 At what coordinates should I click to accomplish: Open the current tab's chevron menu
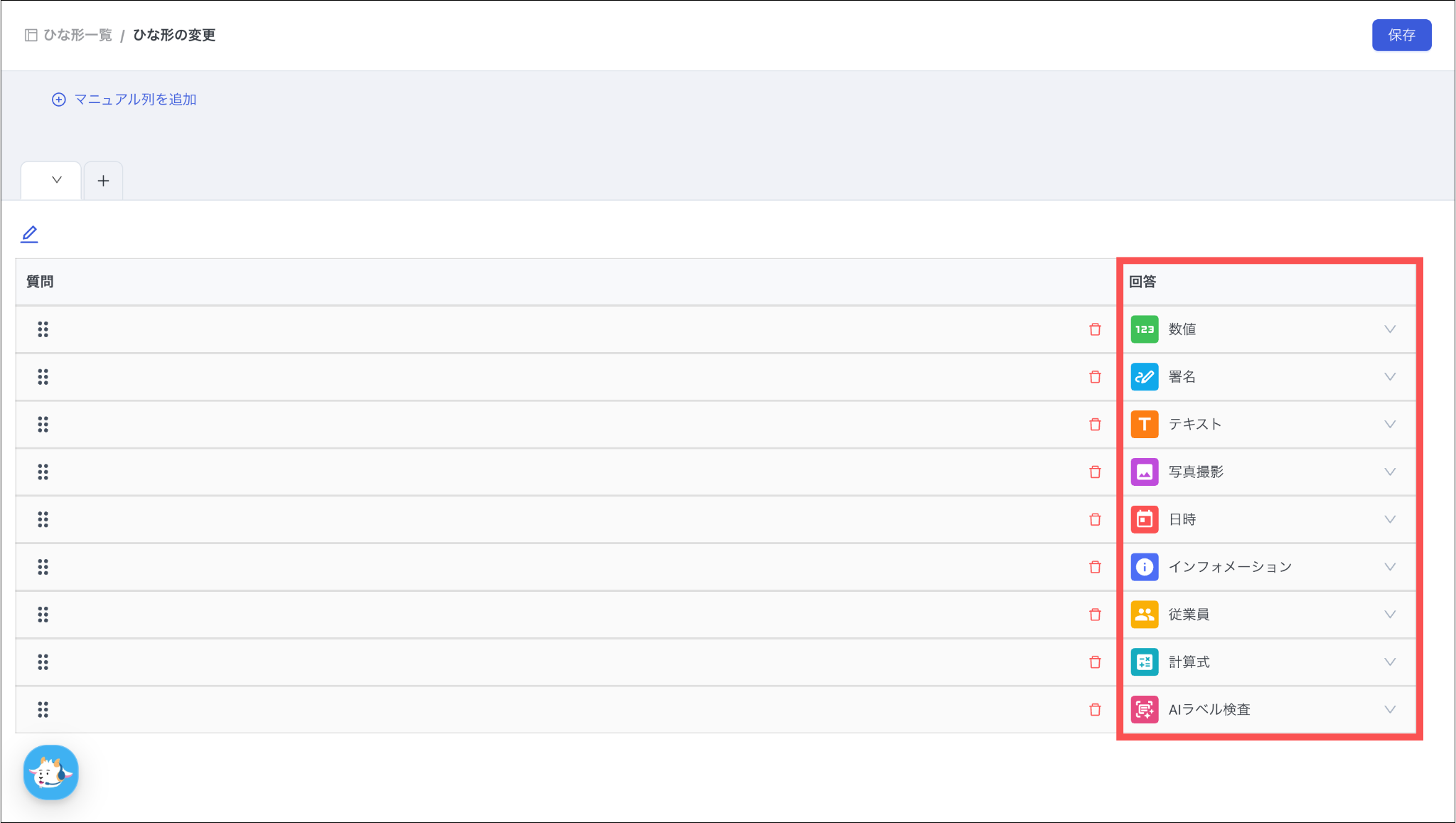[x=56, y=181]
